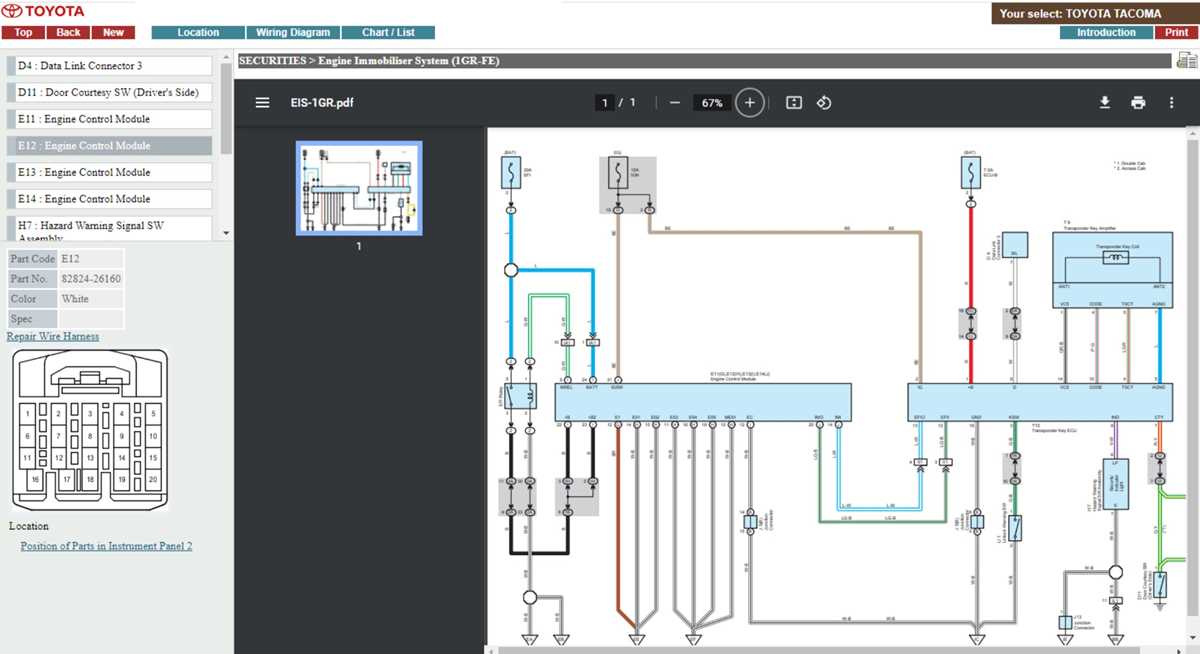1200x654 pixels.
Task: Rotate the PDF page counterclockwise
Action: tap(824, 102)
